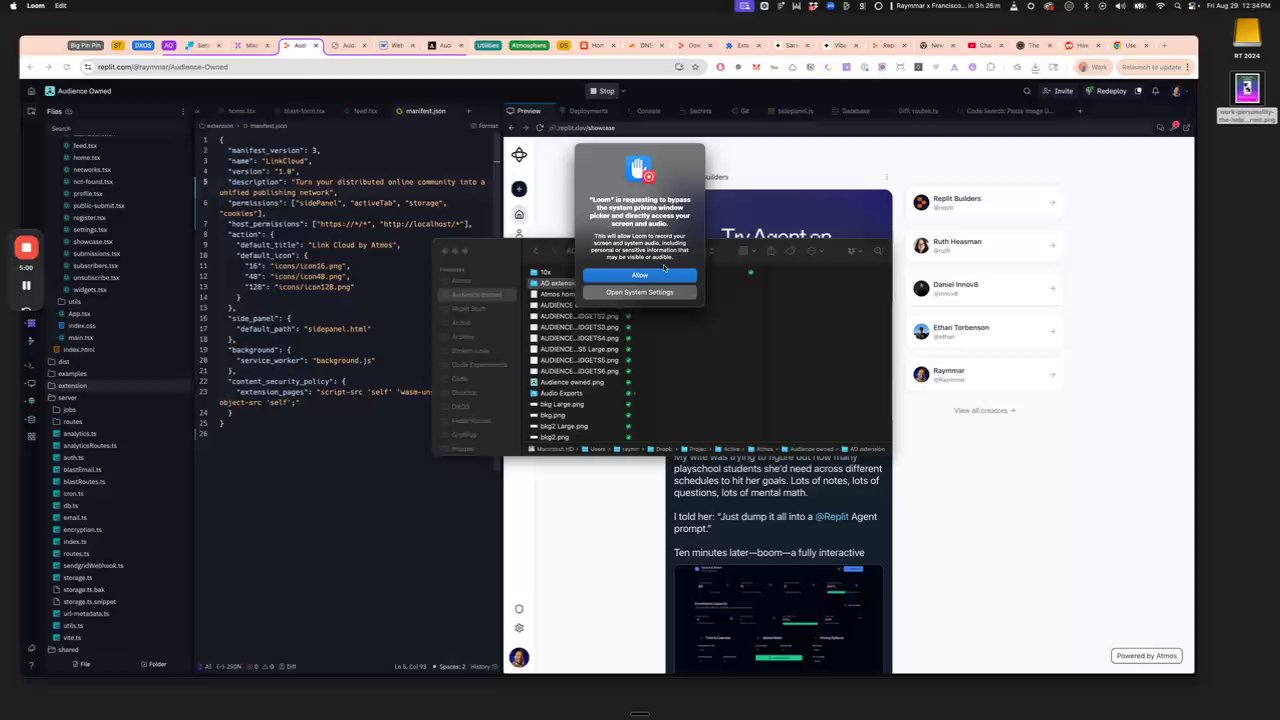Collapse the server folder
The height and width of the screenshot is (720, 1280).
[x=67, y=398]
